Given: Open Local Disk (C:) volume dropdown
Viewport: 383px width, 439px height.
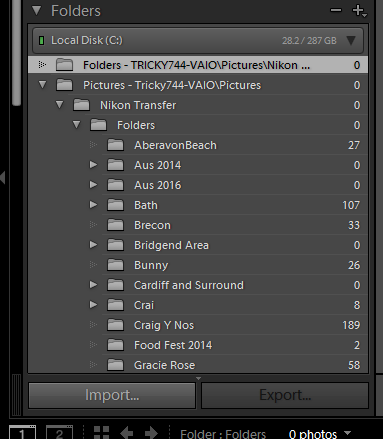Looking at the screenshot, I should pyautogui.click(x=351, y=41).
